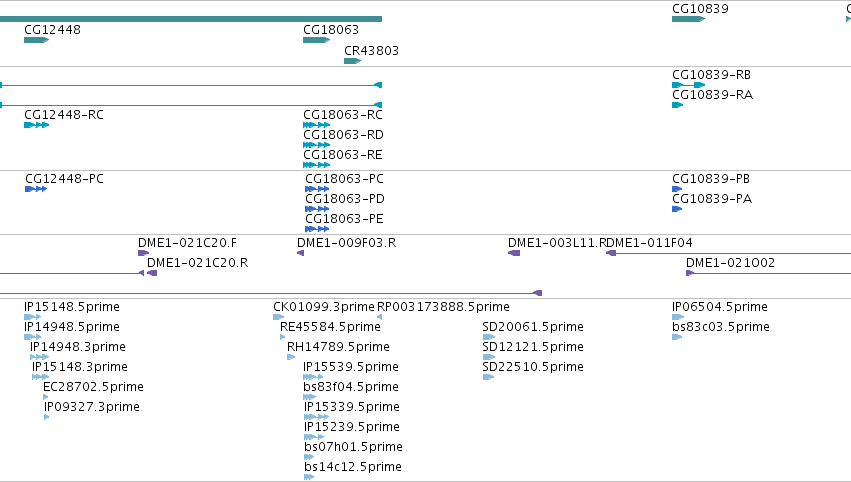
Task: Click the DME1-009F03.R purple arrowhead glyph
Action: tap(300, 253)
